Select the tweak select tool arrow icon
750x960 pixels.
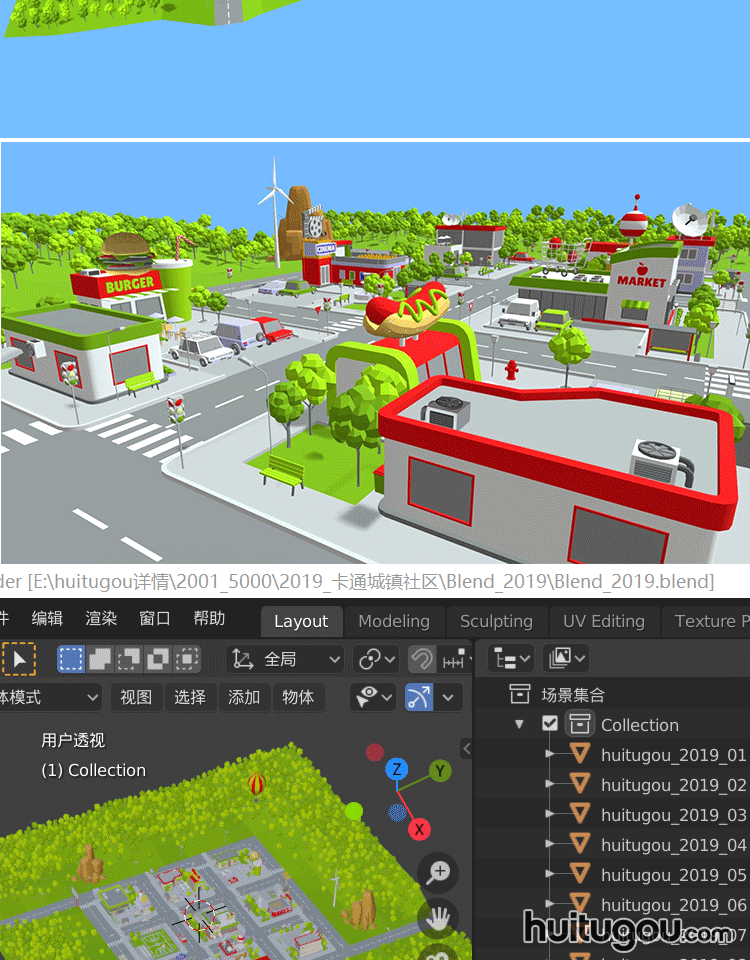(17, 659)
